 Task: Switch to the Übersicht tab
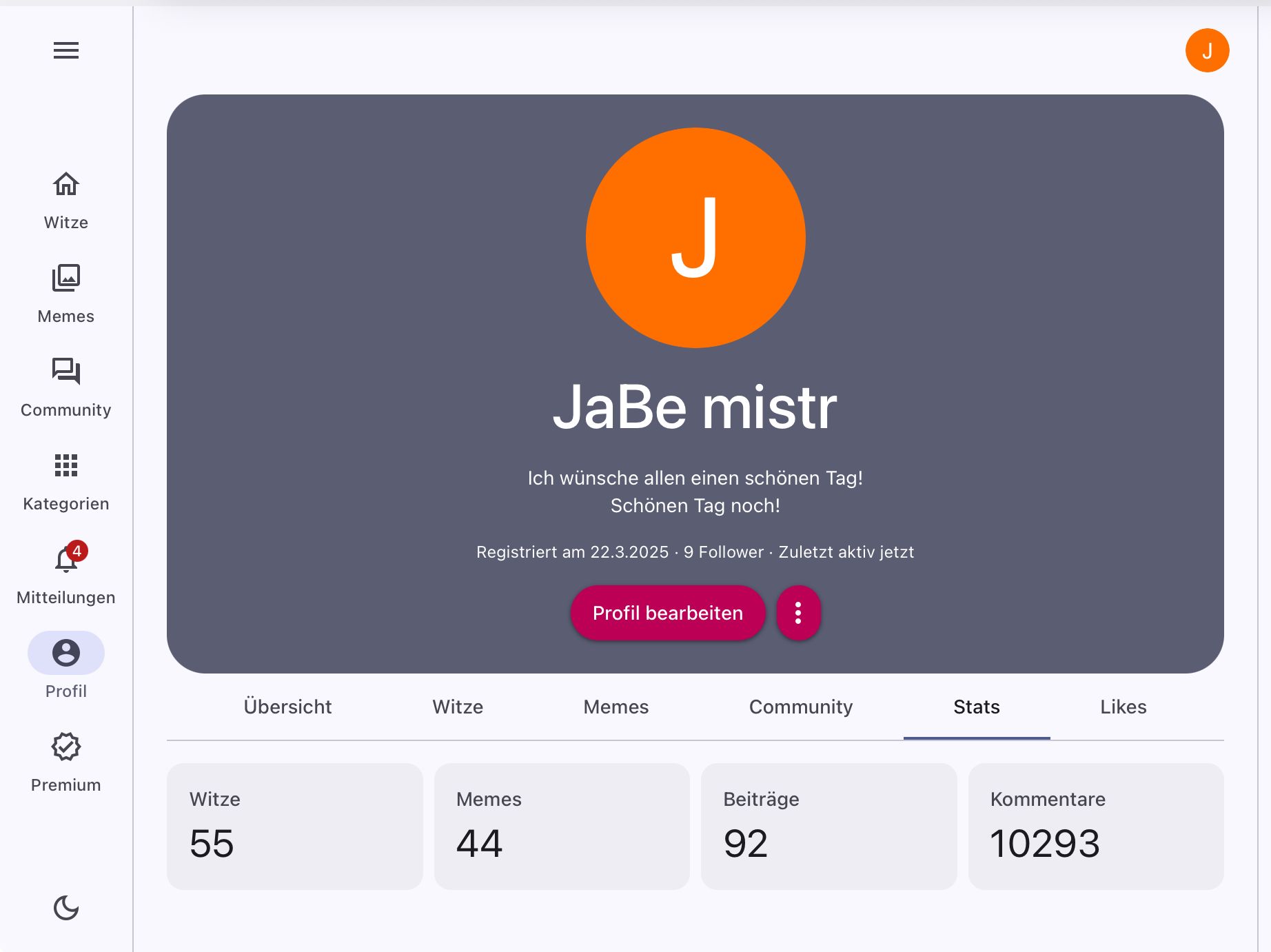coord(287,707)
